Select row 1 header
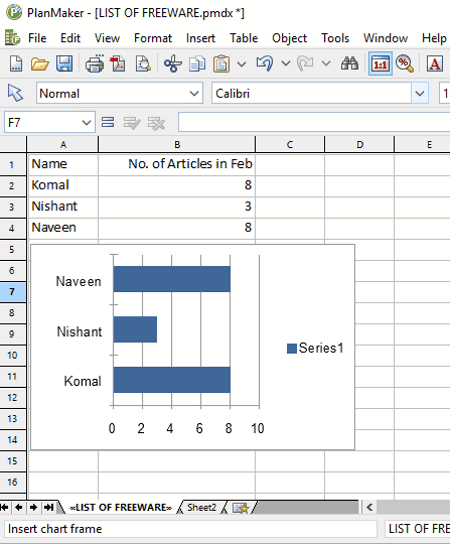This screenshot has height=544, width=450. (x=12, y=164)
